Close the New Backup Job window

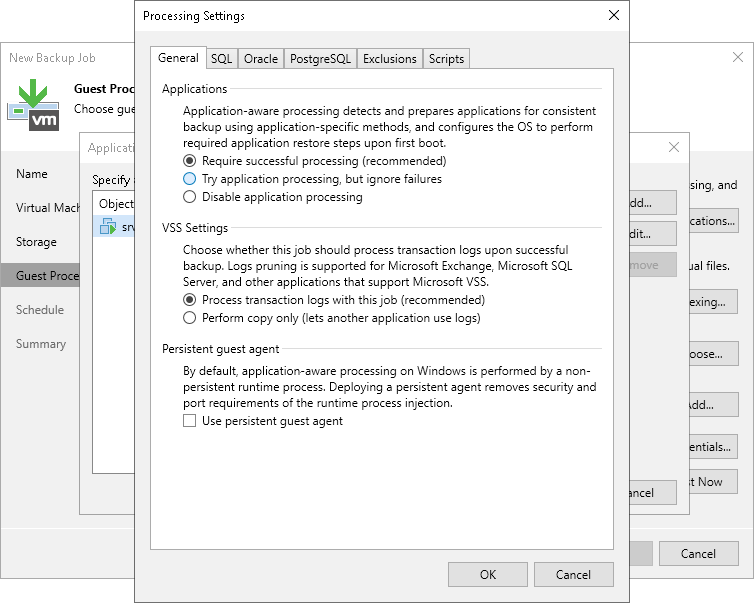point(738,57)
